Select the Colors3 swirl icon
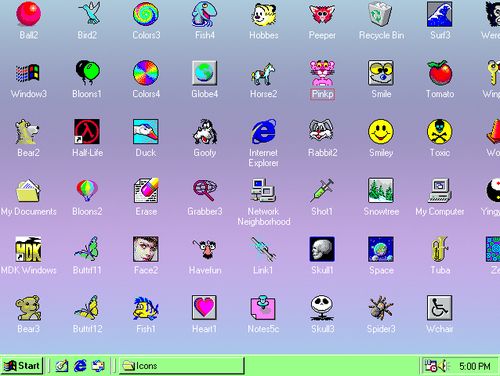 (x=146, y=14)
